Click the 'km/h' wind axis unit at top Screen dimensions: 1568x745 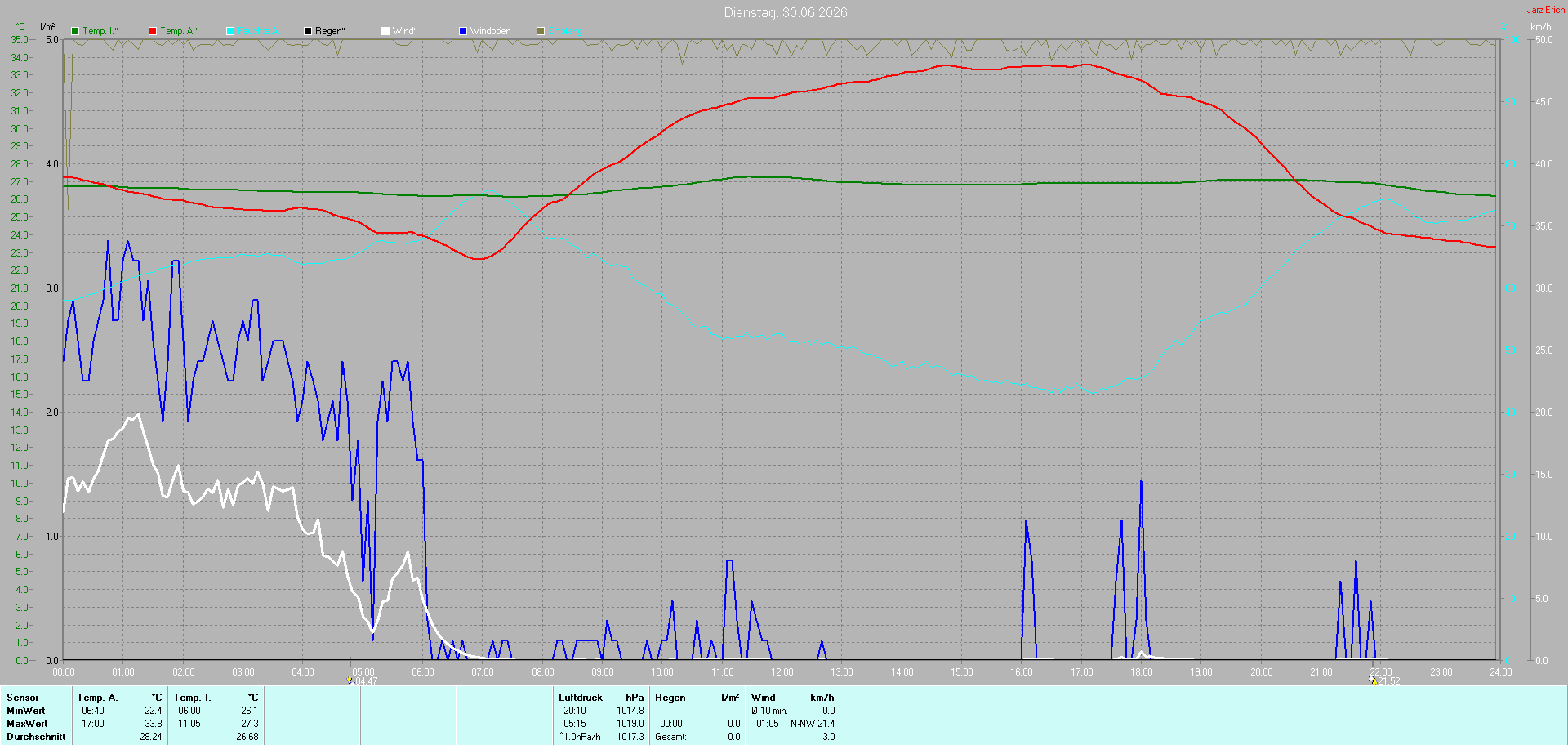pos(1540,27)
